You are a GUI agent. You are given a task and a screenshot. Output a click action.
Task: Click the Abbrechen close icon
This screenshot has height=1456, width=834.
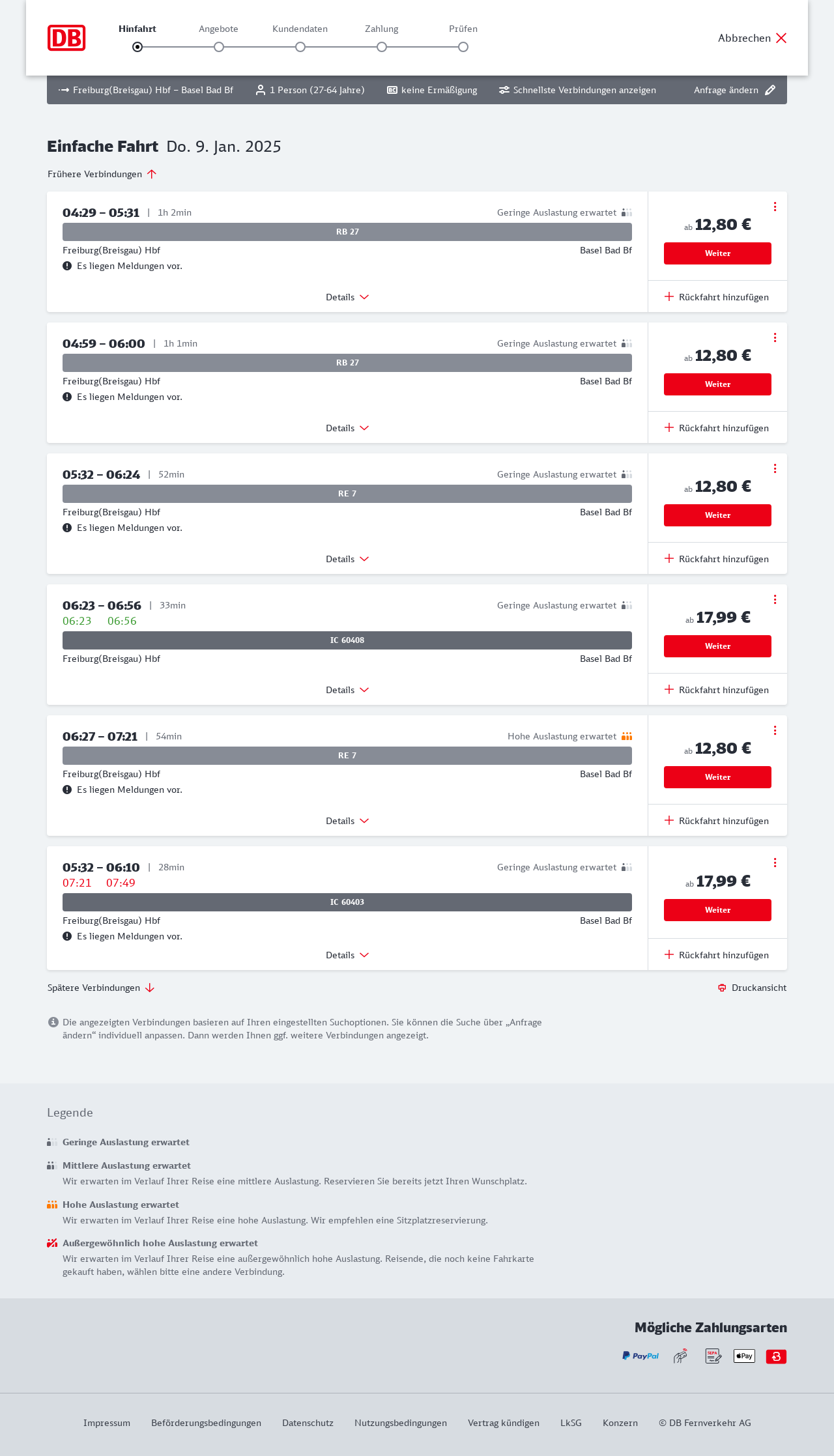click(781, 38)
